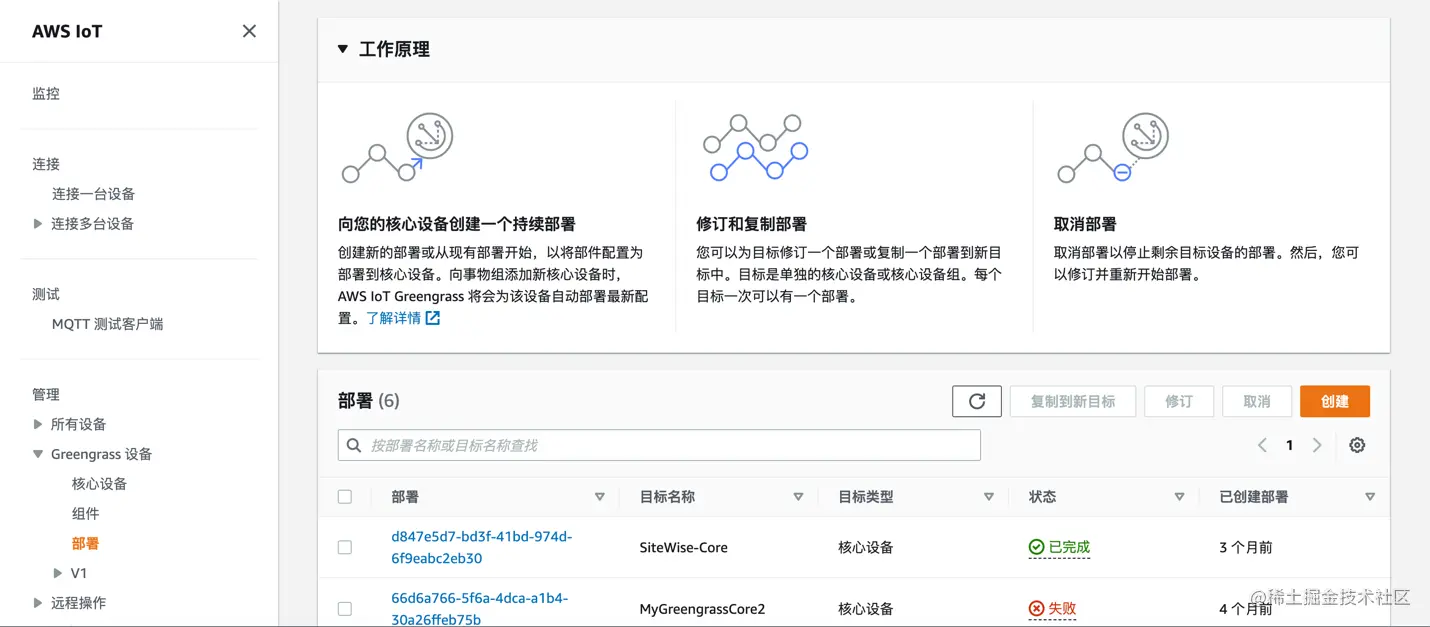Open MQTT 测试客户端
Image resolution: width=1430 pixels, height=627 pixels.
pos(107,324)
